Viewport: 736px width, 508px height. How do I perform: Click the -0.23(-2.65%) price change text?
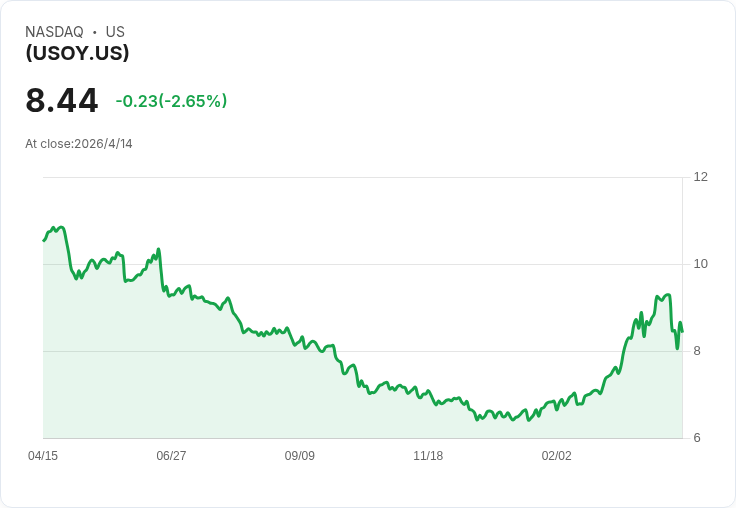tap(171, 101)
